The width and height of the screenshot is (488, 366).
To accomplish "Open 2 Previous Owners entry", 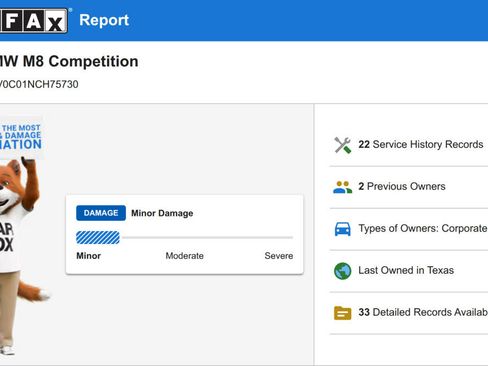I will pyautogui.click(x=409, y=187).
